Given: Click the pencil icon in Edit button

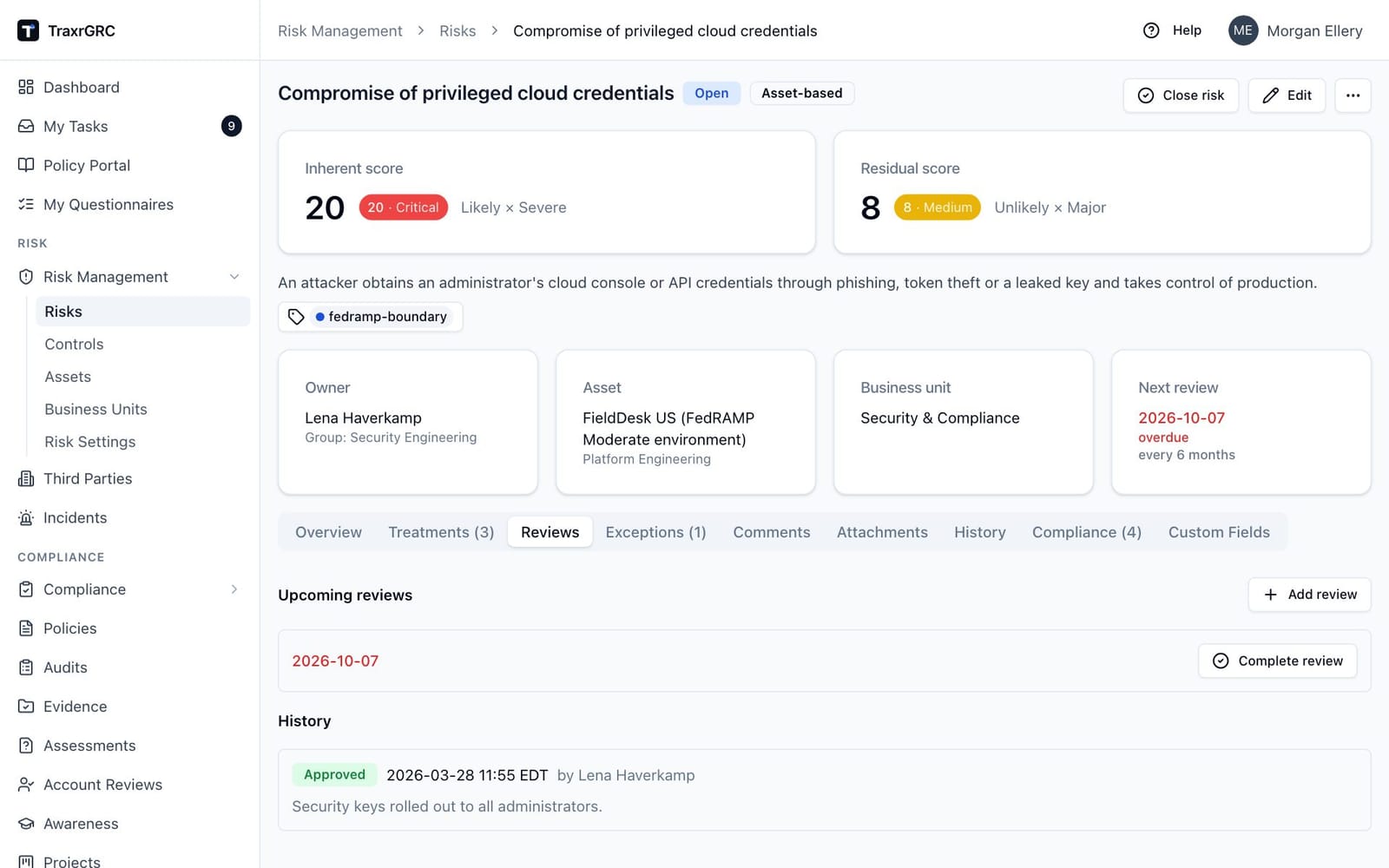Looking at the screenshot, I should point(1270,95).
